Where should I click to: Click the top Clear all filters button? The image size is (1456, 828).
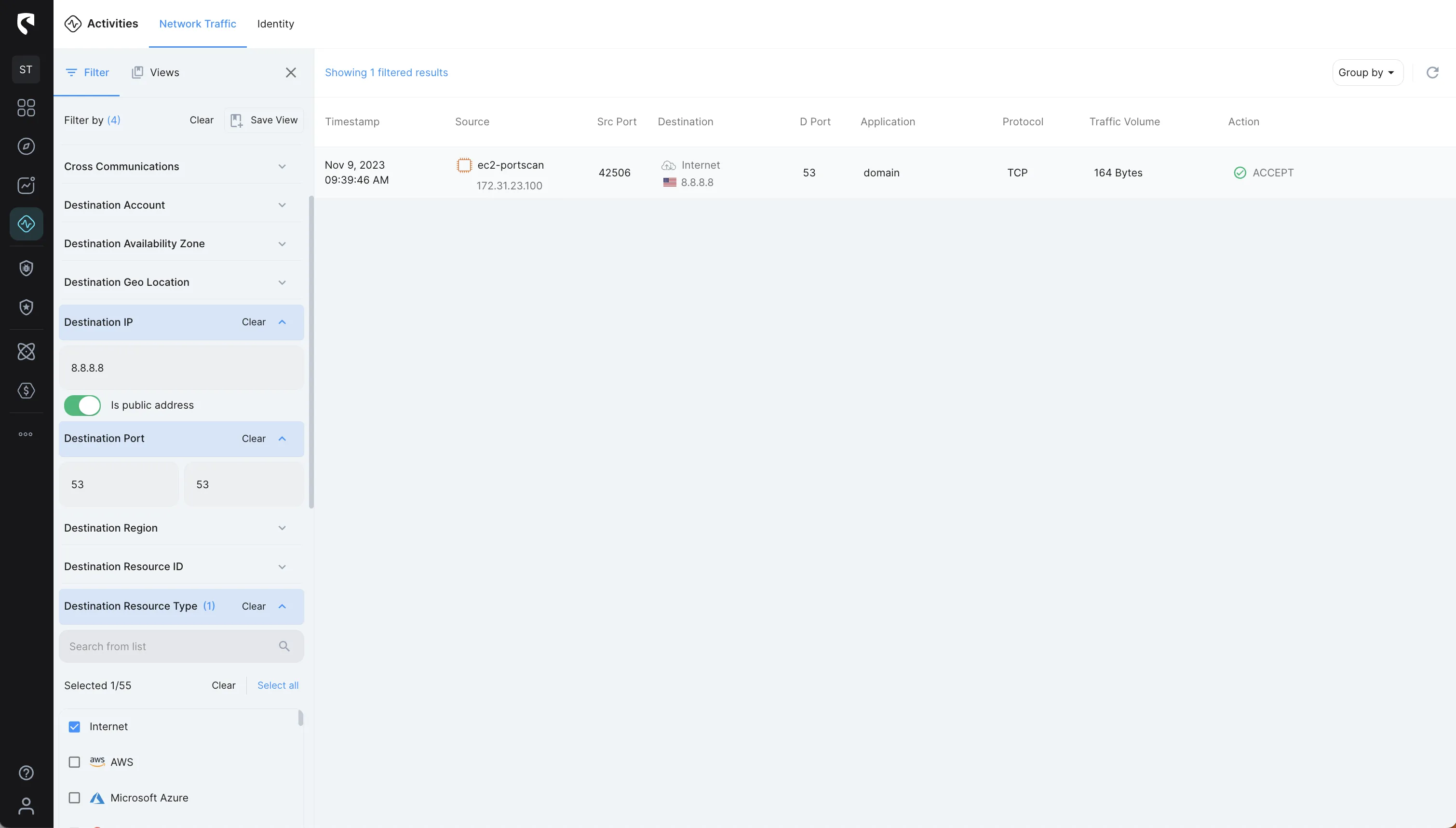coord(202,120)
